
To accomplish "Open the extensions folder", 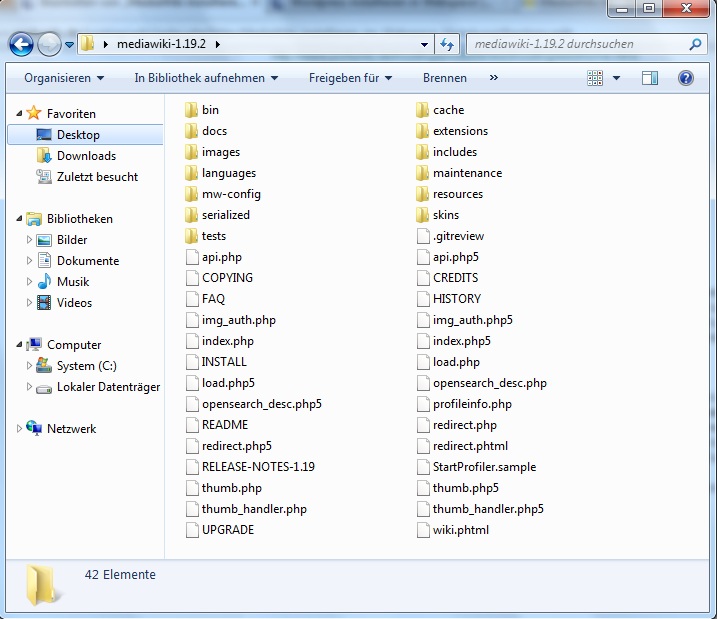I will click(460, 131).
